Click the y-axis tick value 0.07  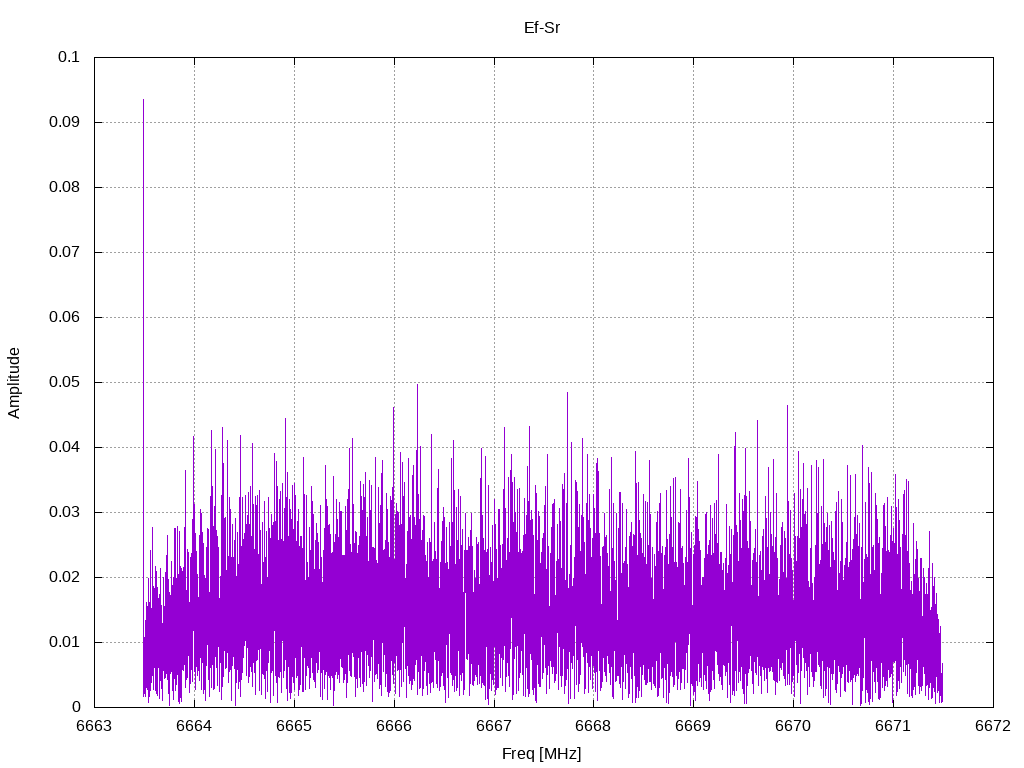point(64,252)
